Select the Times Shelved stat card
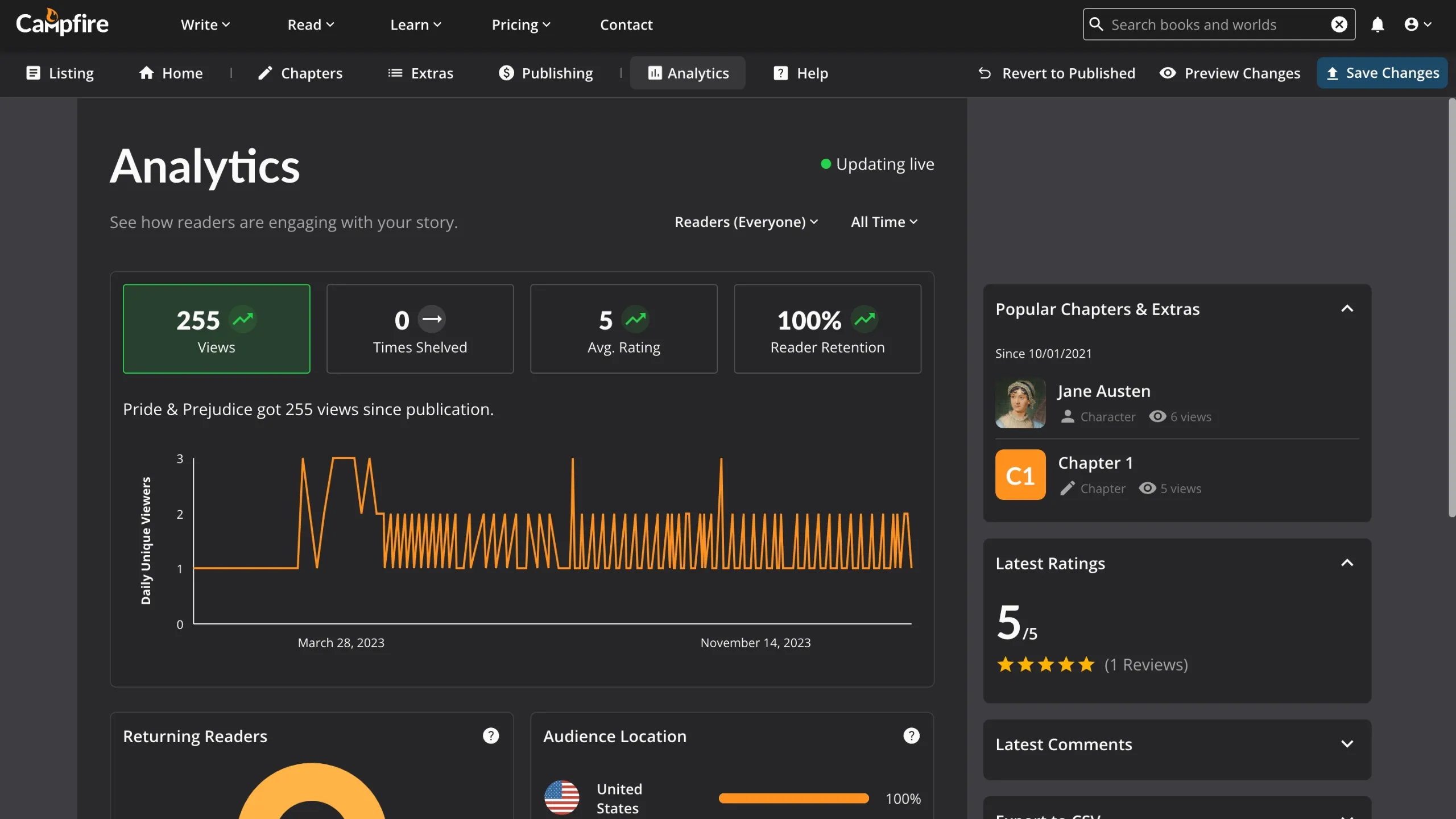The height and width of the screenshot is (819, 1456). coord(420,329)
